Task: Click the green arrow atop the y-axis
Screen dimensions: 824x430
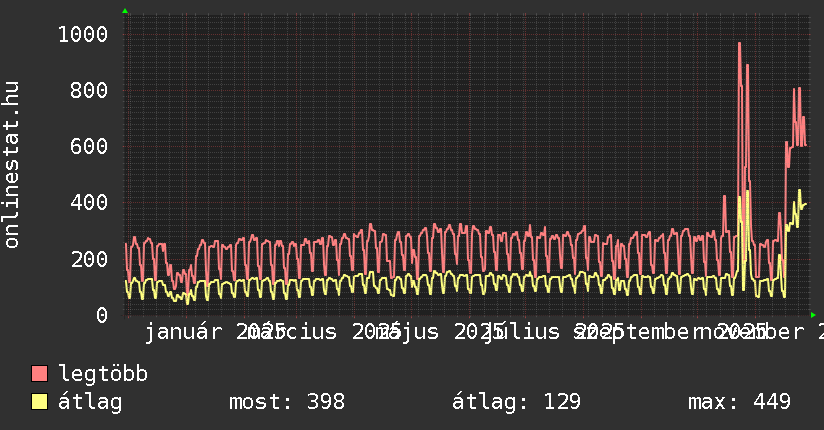Action: pyautogui.click(x=125, y=11)
